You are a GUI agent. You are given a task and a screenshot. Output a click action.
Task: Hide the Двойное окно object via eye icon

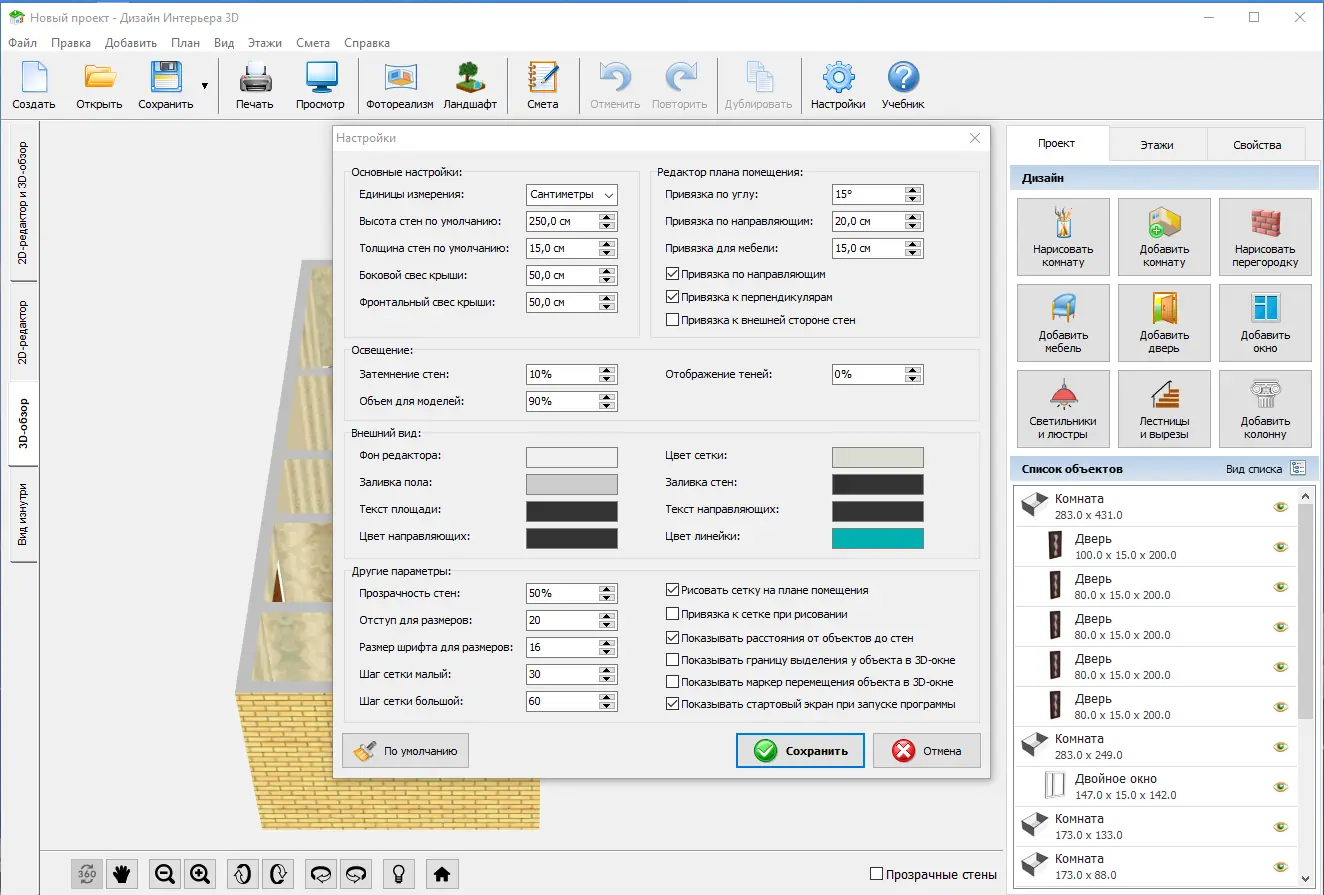coord(1280,787)
